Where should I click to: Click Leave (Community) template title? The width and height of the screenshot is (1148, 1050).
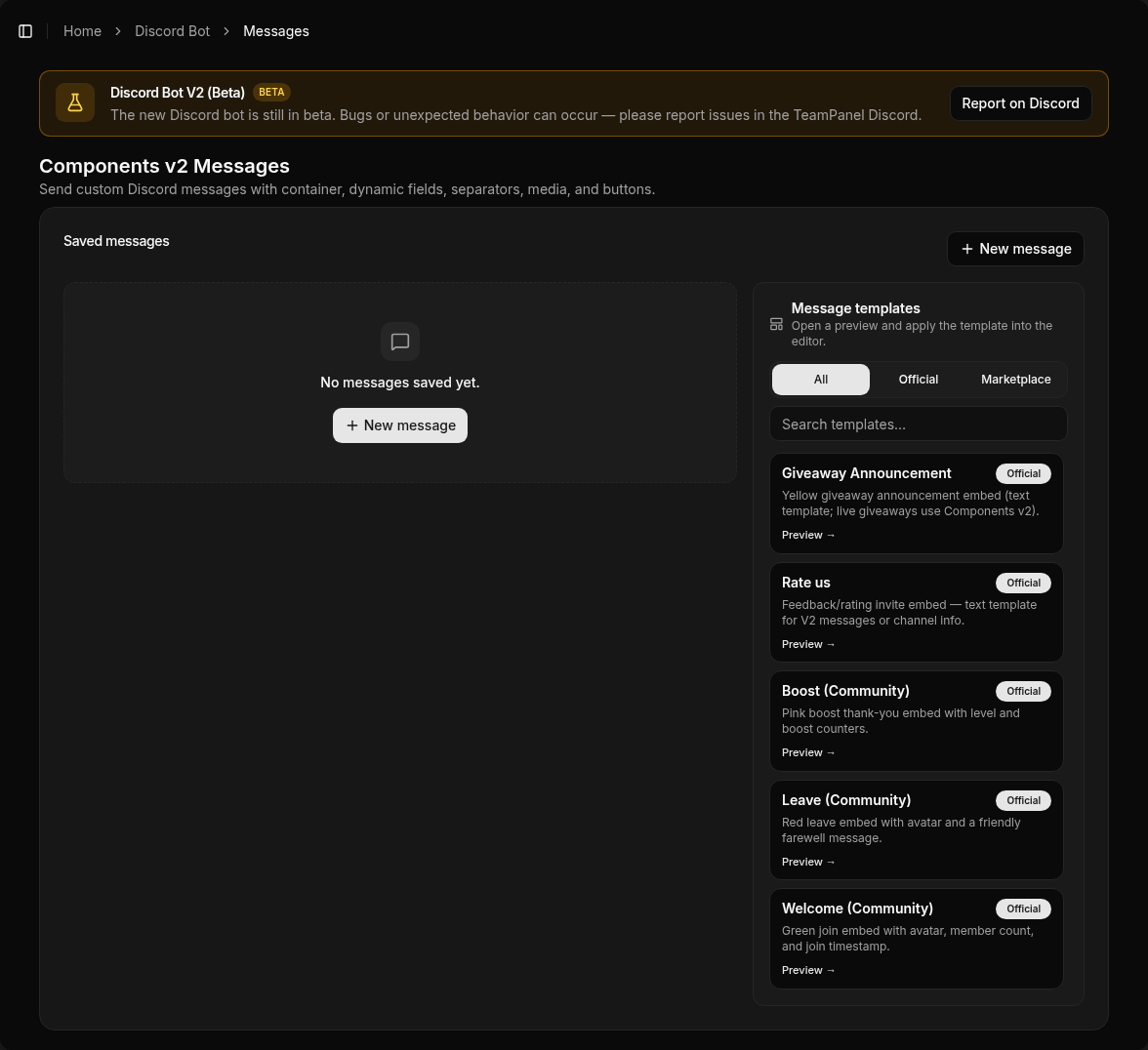(846, 800)
